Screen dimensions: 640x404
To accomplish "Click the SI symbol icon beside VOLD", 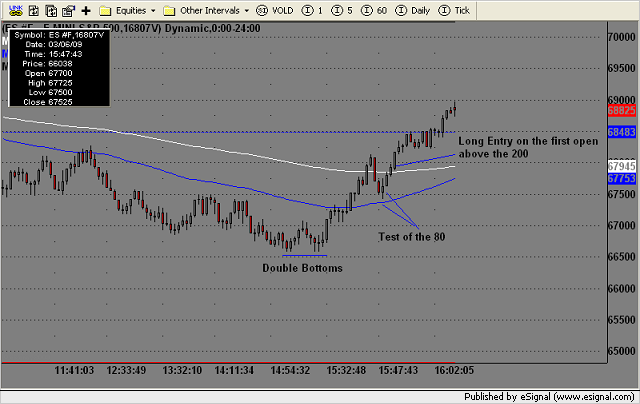I will 262,11.
